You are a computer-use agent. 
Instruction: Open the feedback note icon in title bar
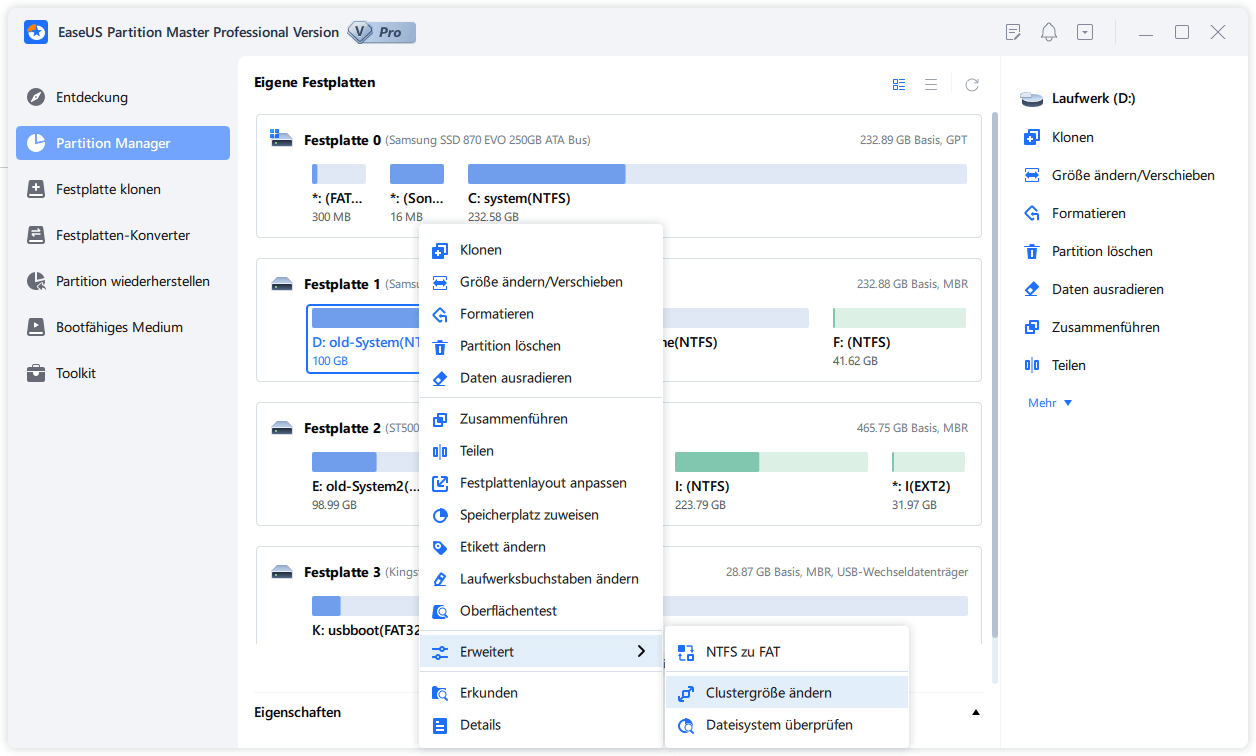(1012, 32)
